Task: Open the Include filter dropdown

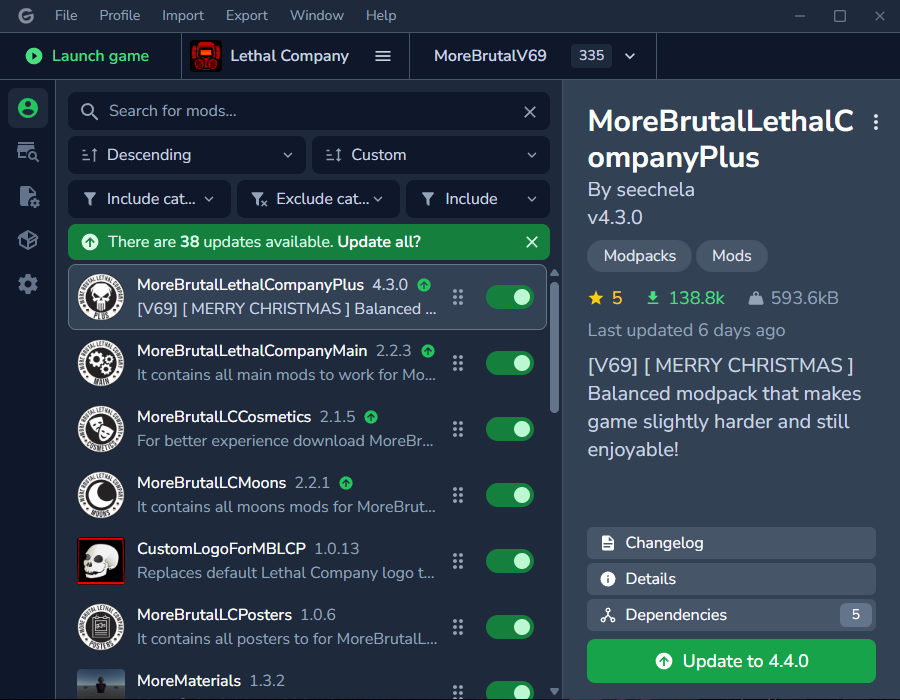Action: [478, 199]
